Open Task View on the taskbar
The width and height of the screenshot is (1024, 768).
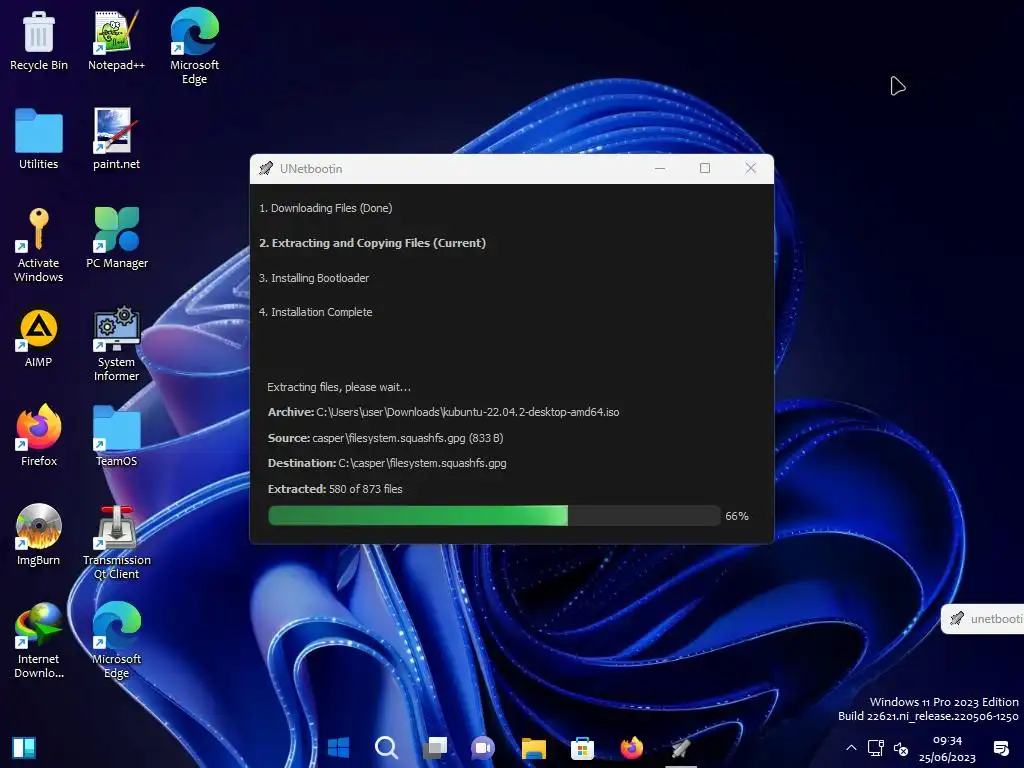pos(435,747)
